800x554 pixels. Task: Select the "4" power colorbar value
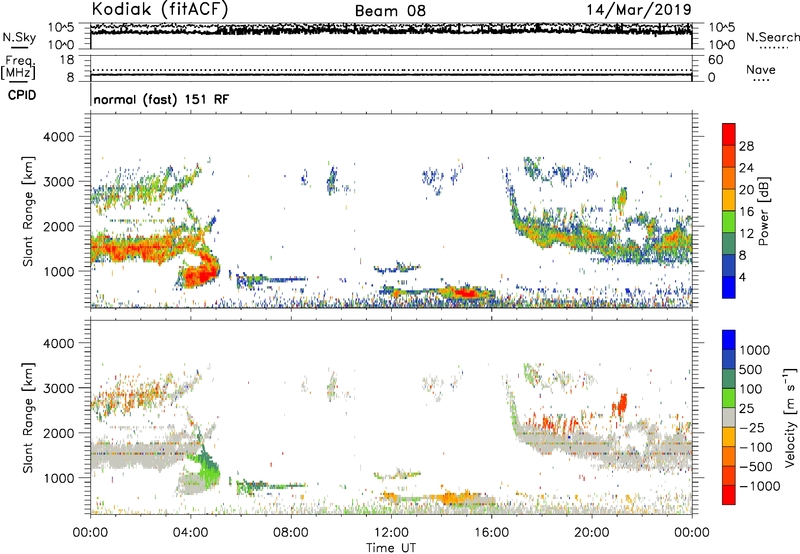pyautogui.click(x=743, y=277)
